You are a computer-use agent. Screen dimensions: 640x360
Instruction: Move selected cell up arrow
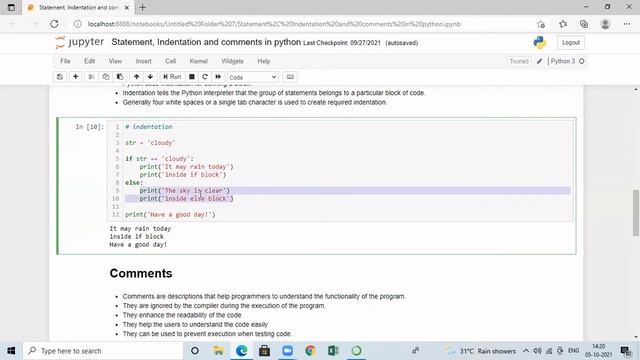click(x=136, y=77)
